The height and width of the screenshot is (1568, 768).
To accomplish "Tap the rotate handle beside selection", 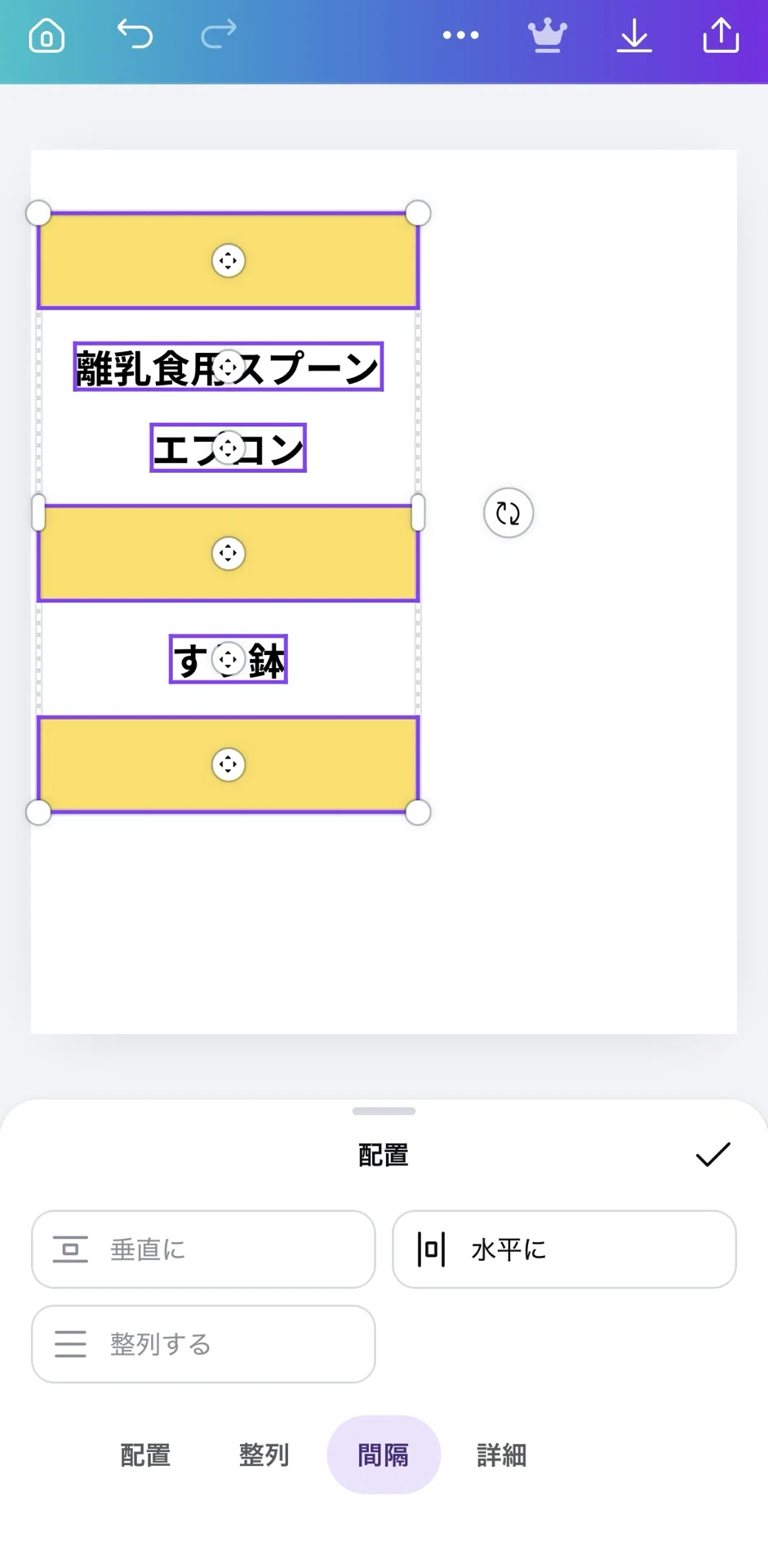I will (x=508, y=513).
